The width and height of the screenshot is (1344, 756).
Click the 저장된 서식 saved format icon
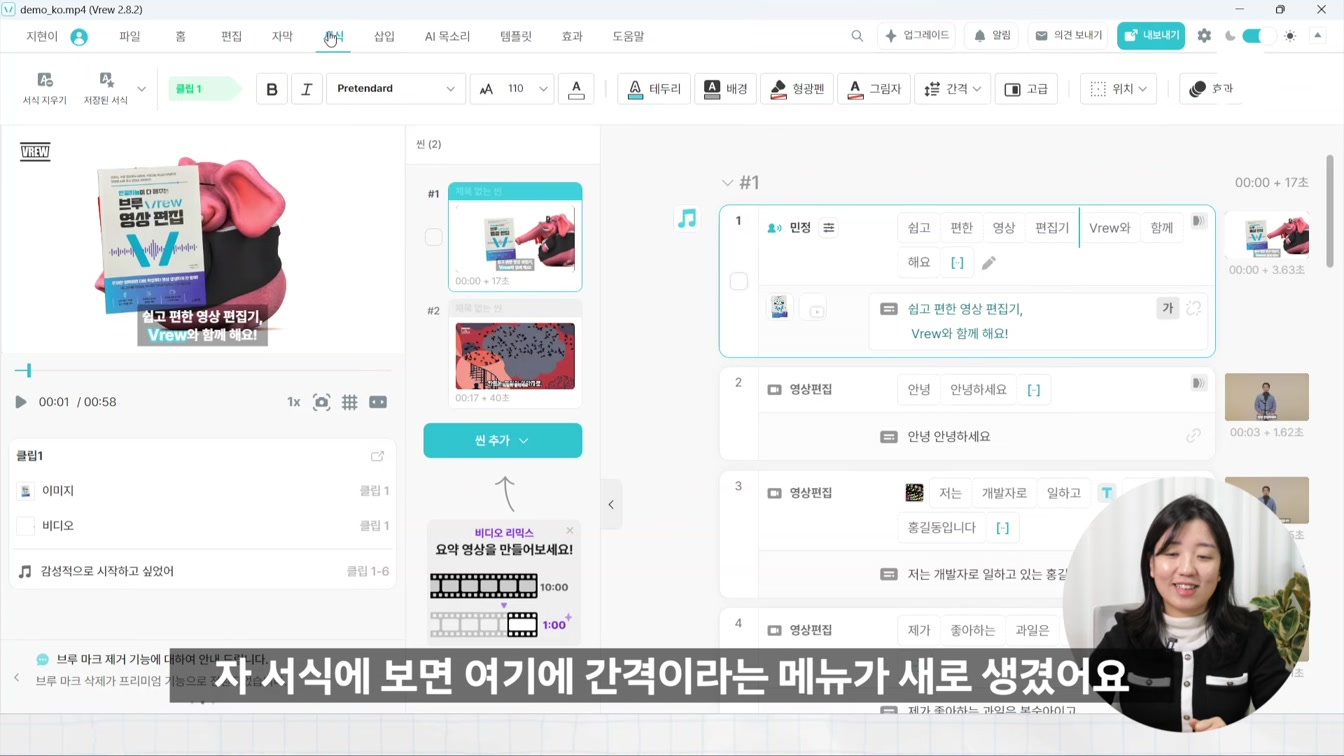coord(105,88)
